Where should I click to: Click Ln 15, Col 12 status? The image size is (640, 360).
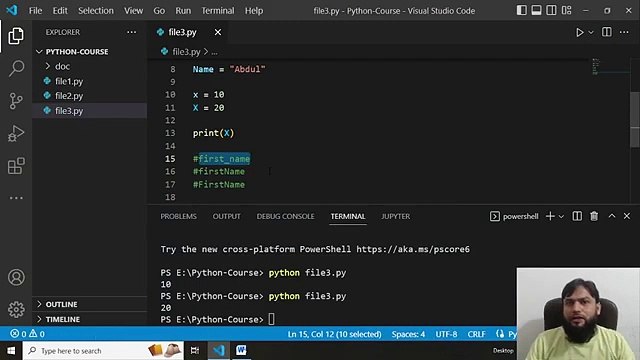334,334
